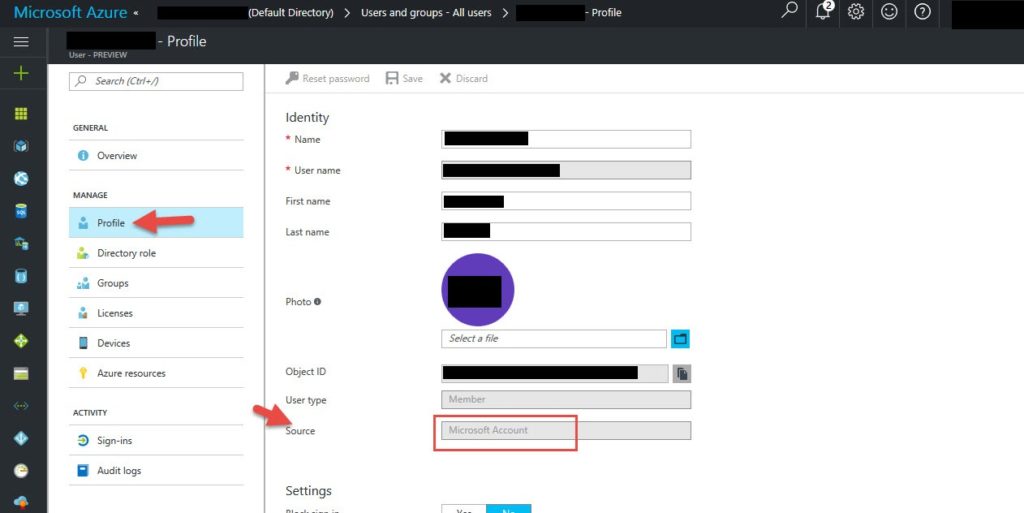Click the purple profile photo circle
Image resolution: width=1024 pixels, height=513 pixels.
coord(477,290)
